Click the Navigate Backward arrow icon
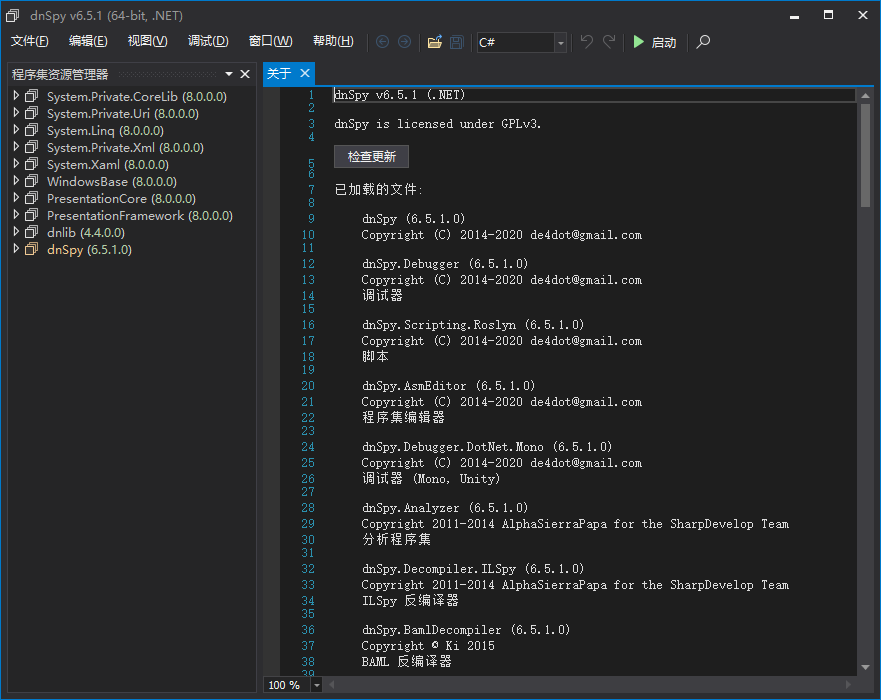 382,42
